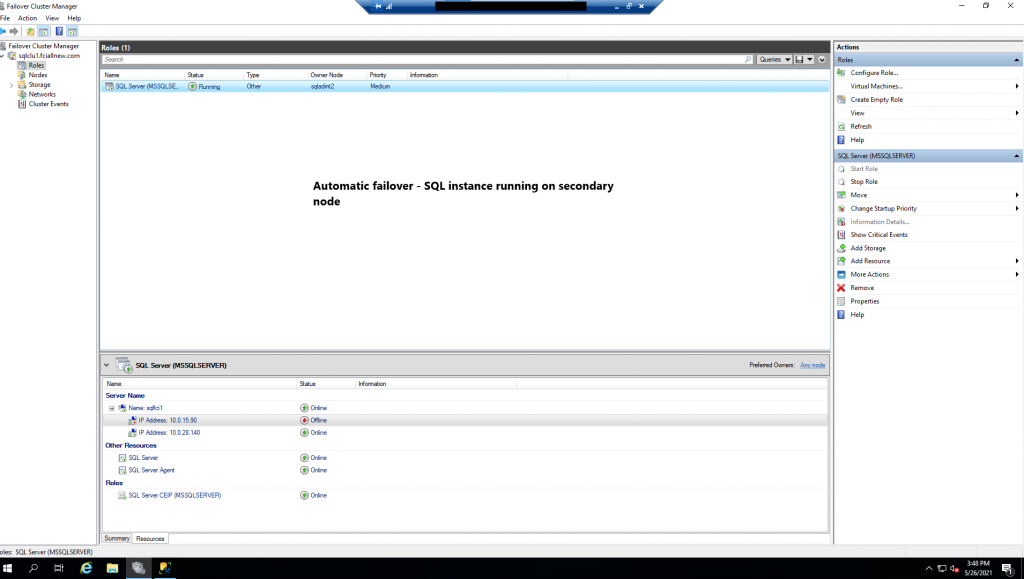
Task: Switch to the Resources tab
Action: [150, 538]
